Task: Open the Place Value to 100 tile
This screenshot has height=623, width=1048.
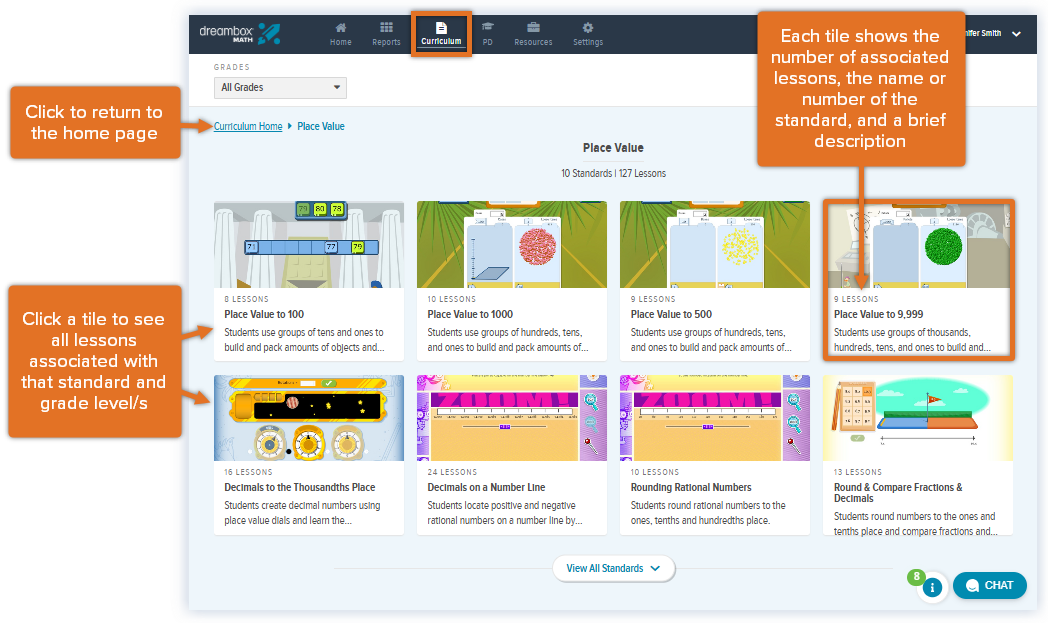Action: pyautogui.click(x=308, y=280)
